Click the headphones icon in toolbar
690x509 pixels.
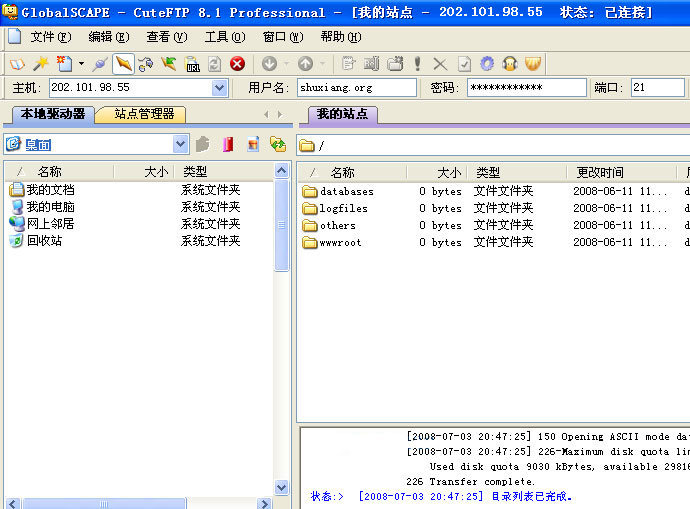tap(510, 64)
